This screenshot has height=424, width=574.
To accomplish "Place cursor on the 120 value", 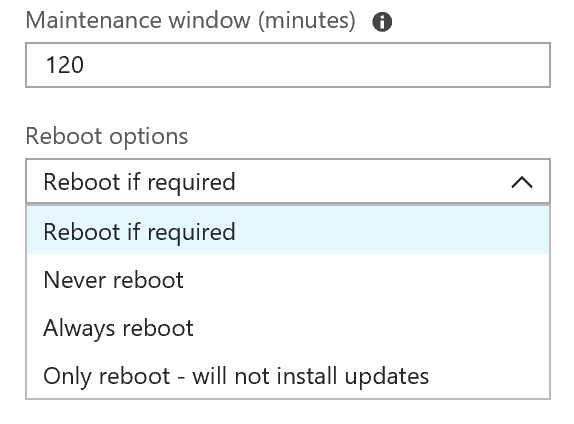I will [64, 65].
